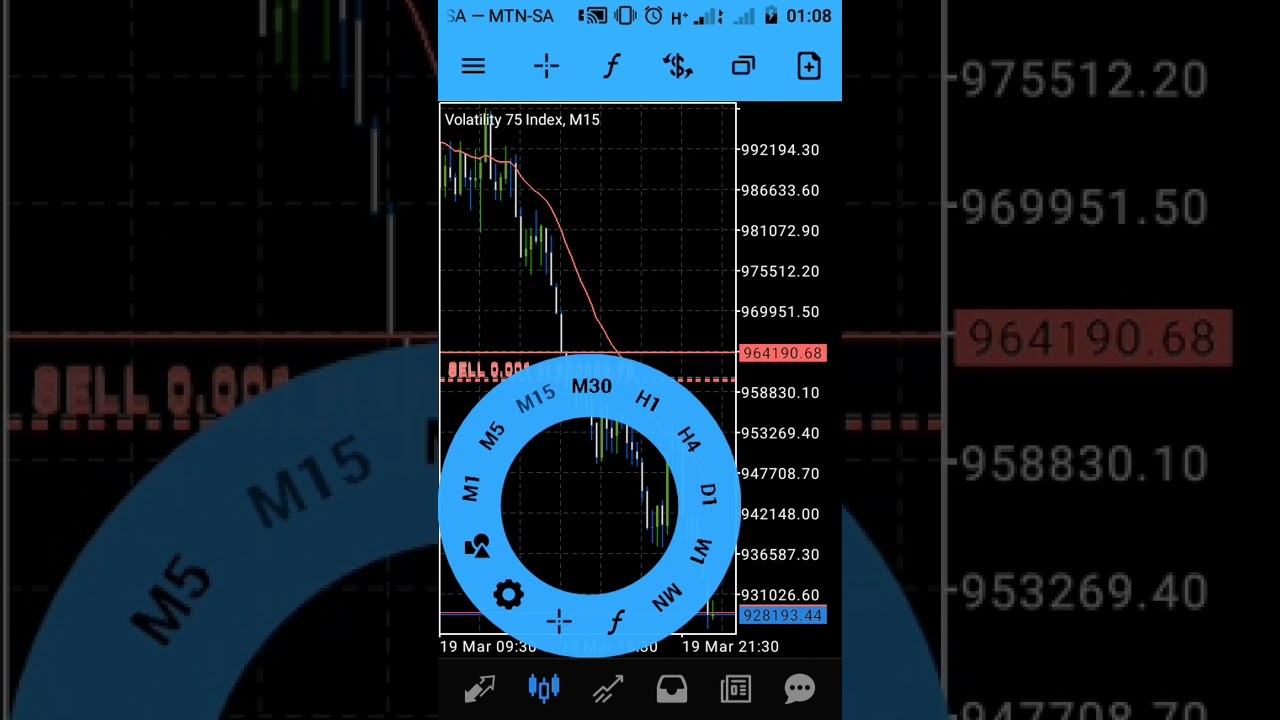Tap 942148.00 on price axis
Viewport: 1280px width, 720px height.
[779, 514]
